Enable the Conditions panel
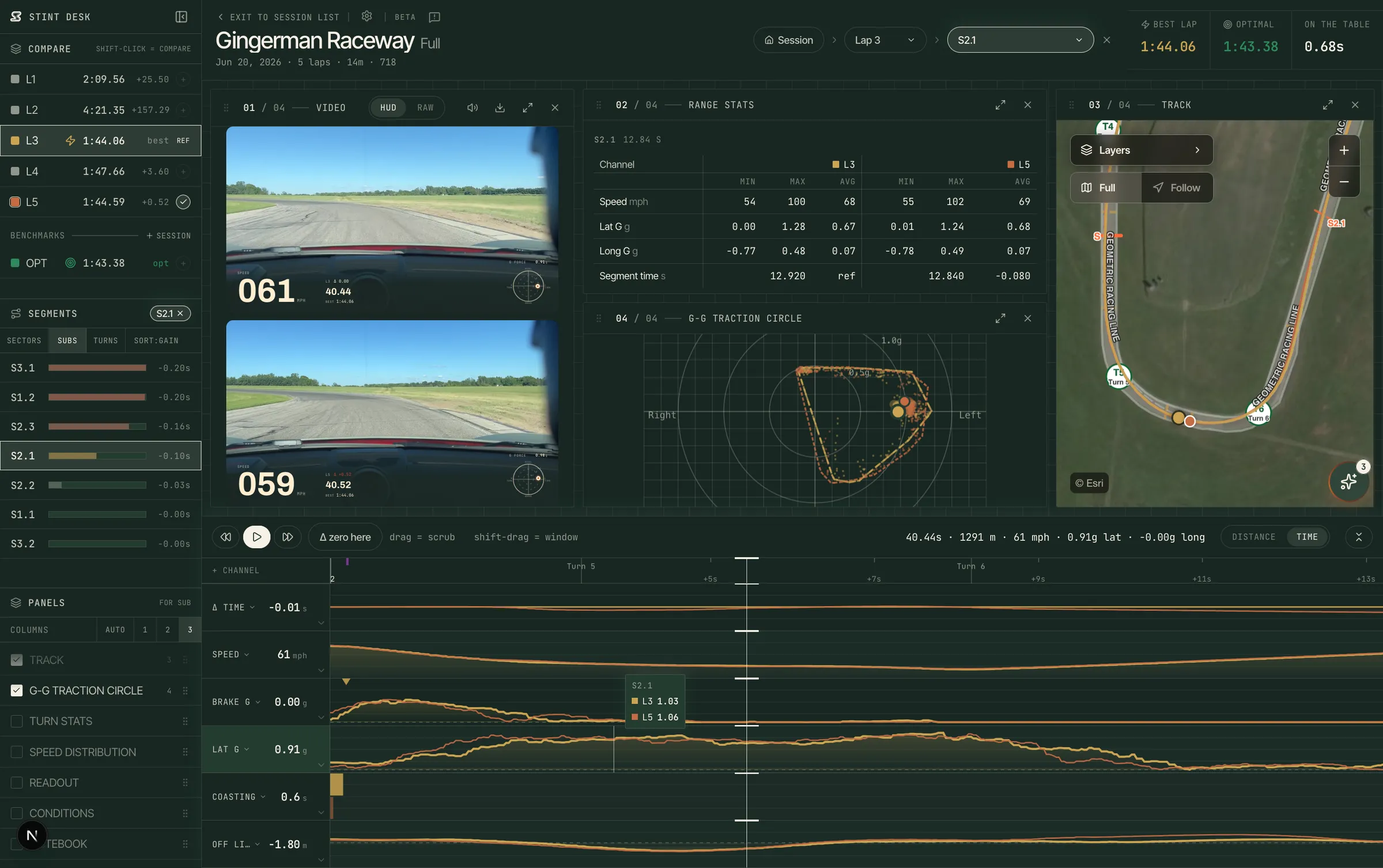The width and height of the screenshot is (1383, 868). pyautogui.click(x=17, y=813)
